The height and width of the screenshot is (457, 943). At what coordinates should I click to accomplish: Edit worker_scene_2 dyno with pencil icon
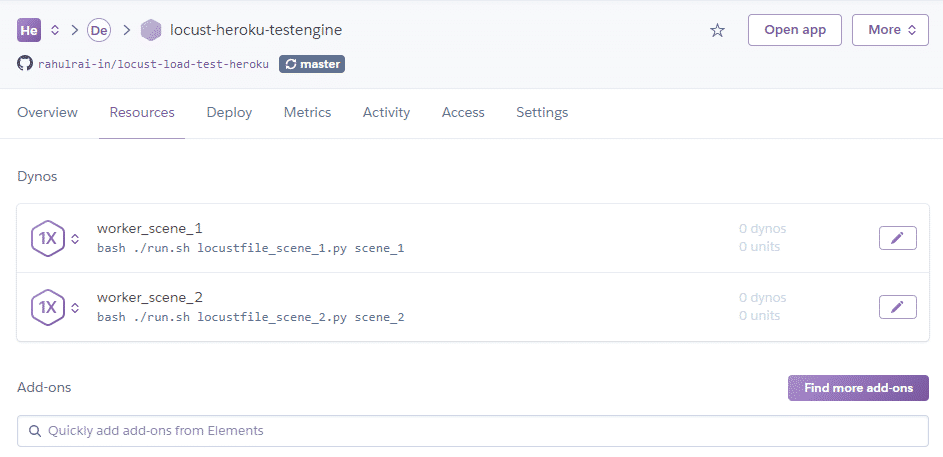click(x=897, y=307)
